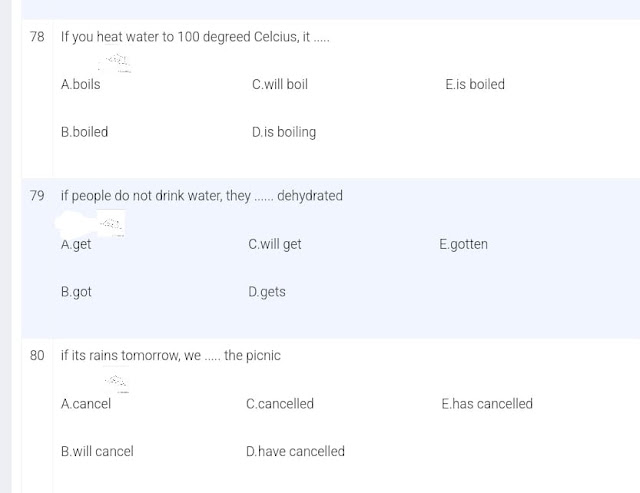Pick answer C.will boil
640x493 pixels.
(x=280, y=84)
